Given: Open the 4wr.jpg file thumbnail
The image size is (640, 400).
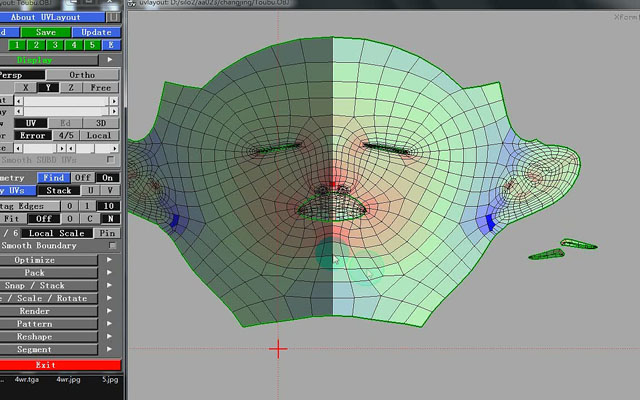Looking at the screenshot, I should 68,380.
